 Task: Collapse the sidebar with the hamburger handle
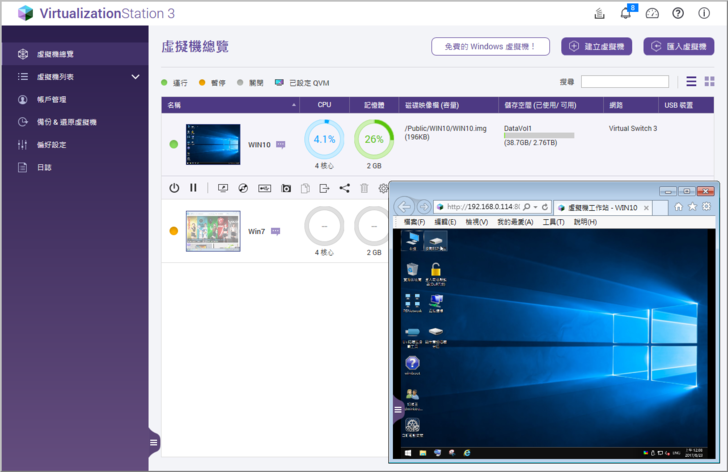[x=153, y=442]
